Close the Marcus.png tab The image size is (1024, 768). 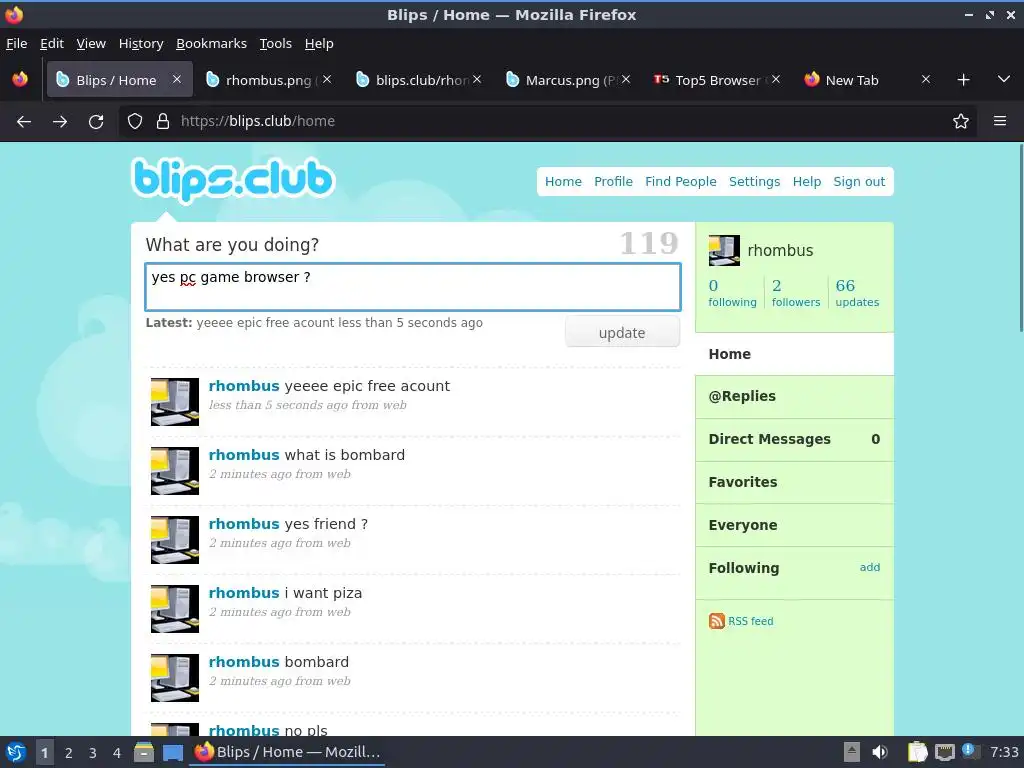pyautogui.click(x=626, y=80)
